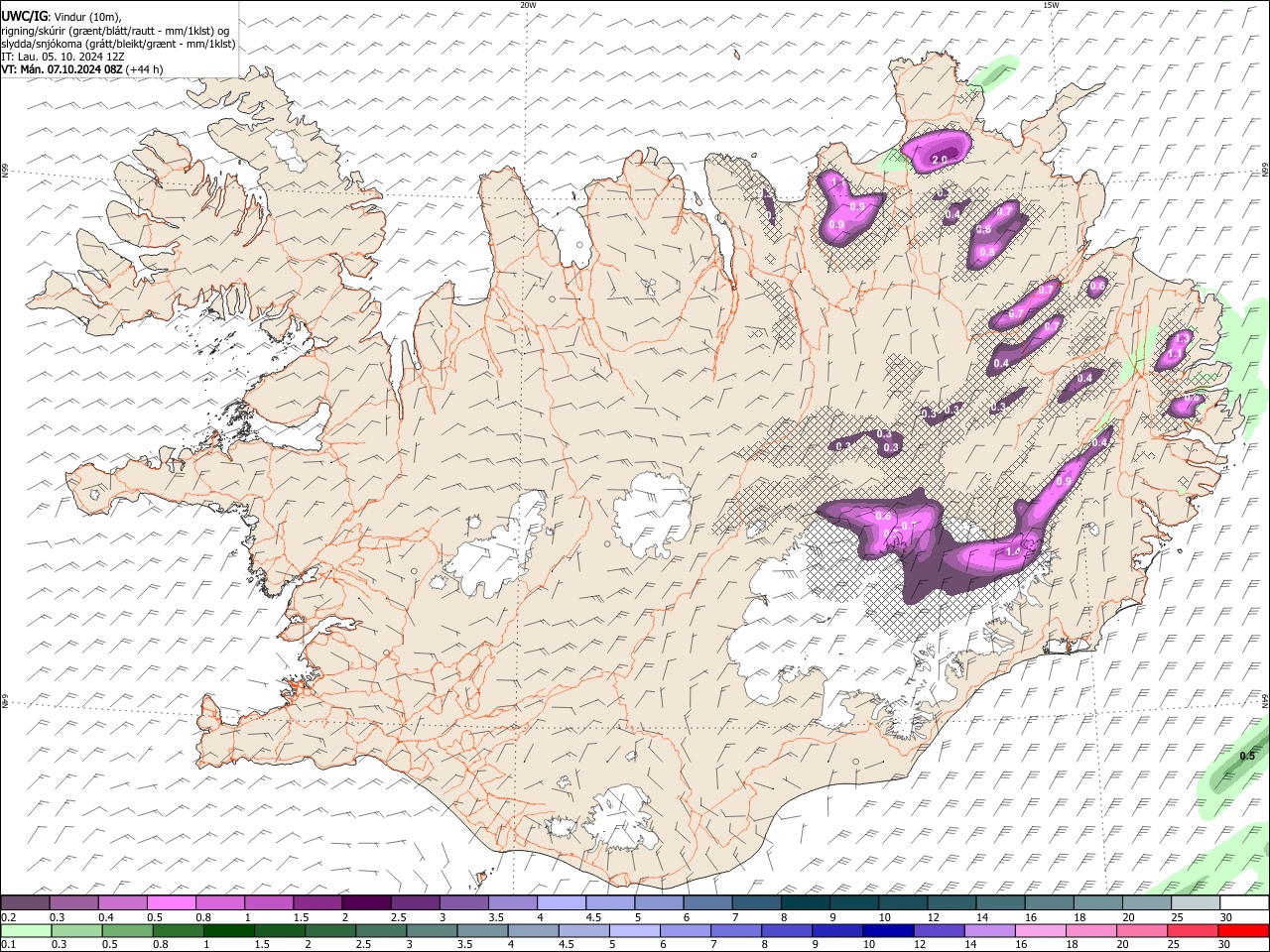This screenshot has height=952, width=1270.
Task: Click the '15W' longitude label at top
Action: point(1051,5)
